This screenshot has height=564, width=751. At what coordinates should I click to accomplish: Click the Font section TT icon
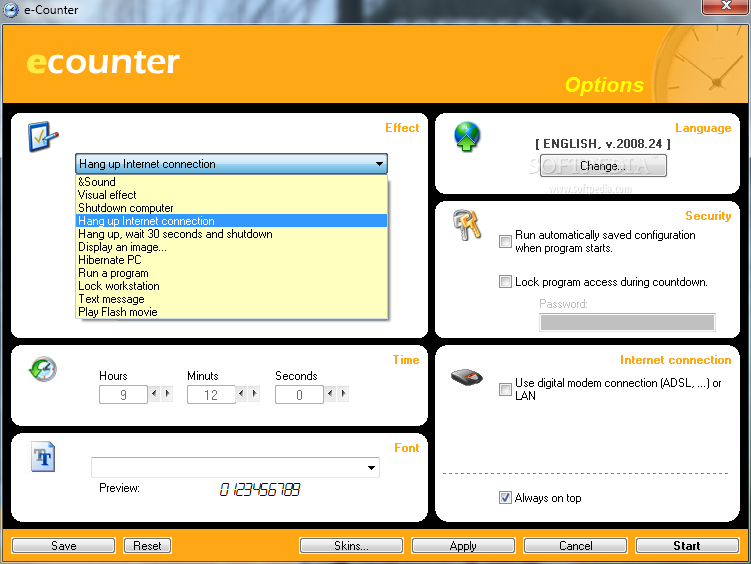click(43, 457)
